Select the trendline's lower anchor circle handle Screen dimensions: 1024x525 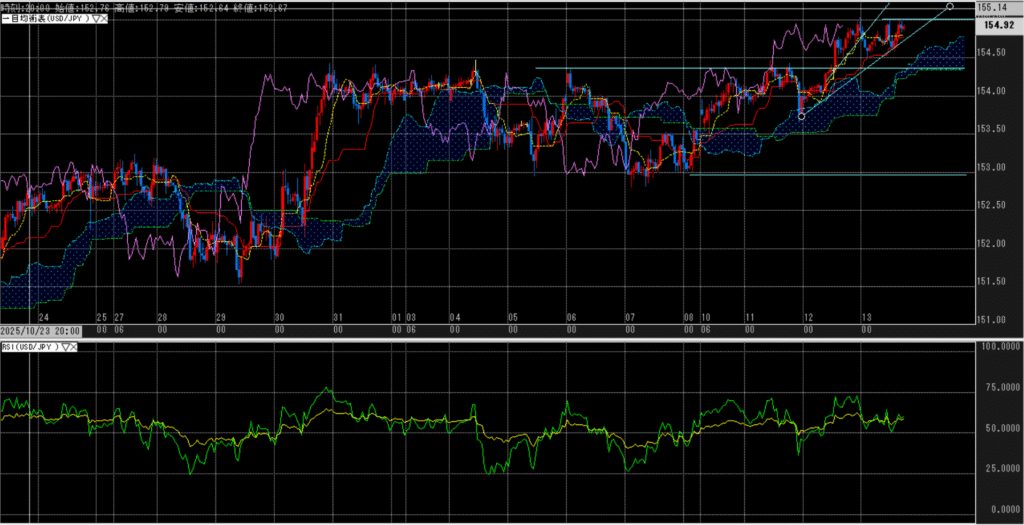coord(802,116)
